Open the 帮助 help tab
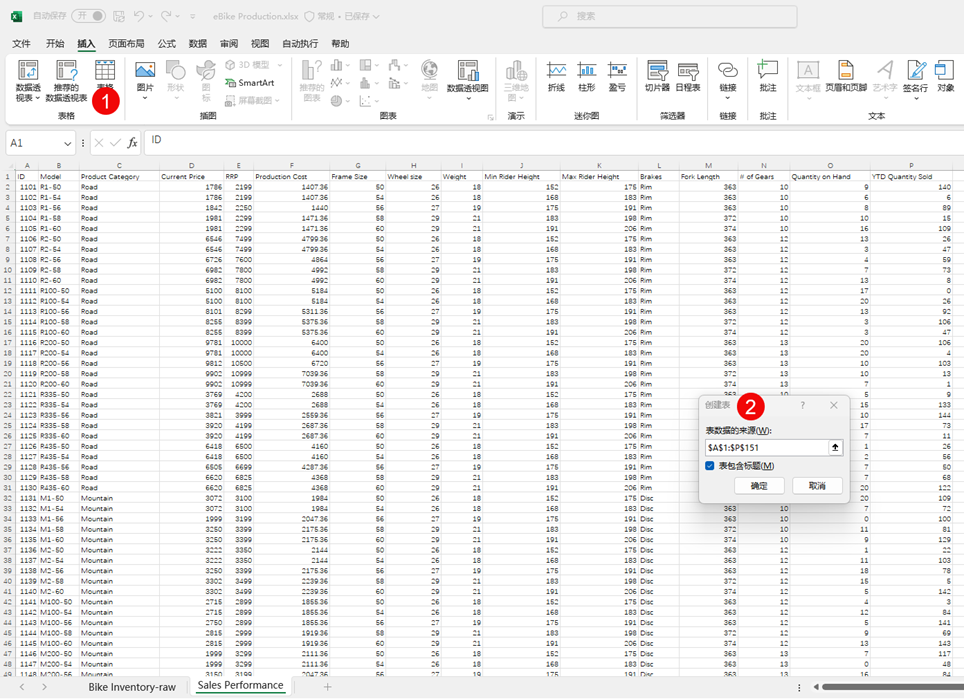964x699 pixels. [x=340, y=44]
